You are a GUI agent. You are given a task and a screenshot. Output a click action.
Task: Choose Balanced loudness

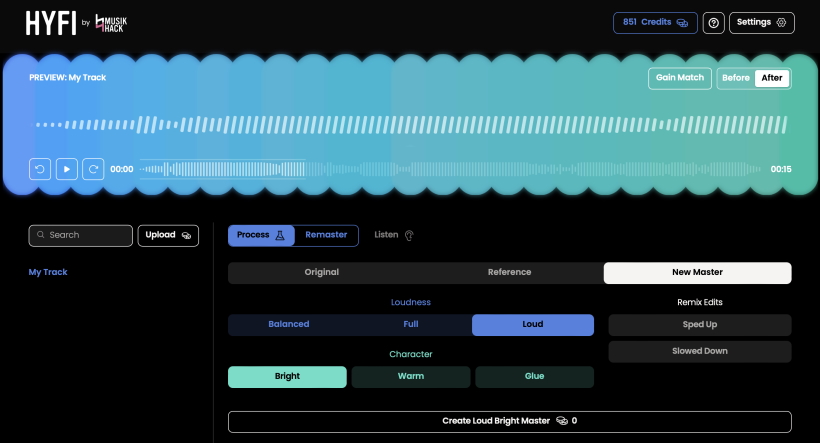tap(289, 325)
